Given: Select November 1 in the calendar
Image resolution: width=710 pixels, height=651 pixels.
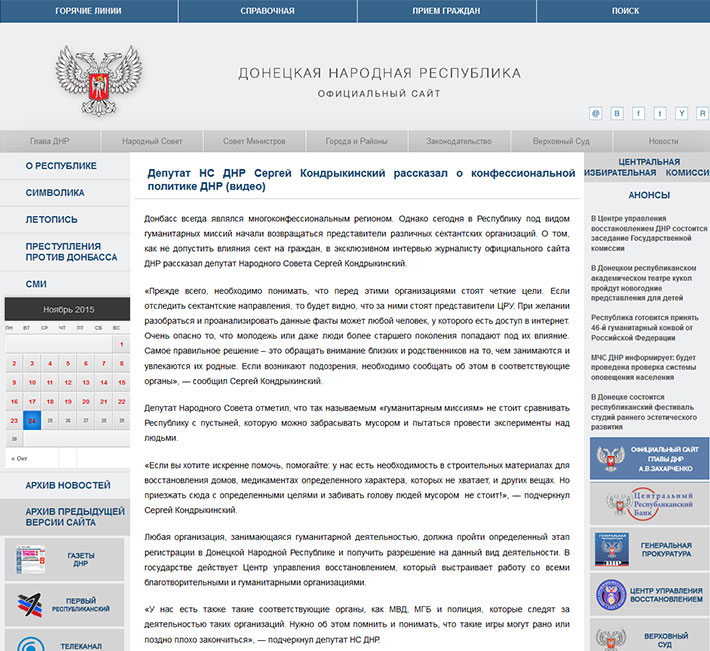Looking at the screenshot, I should (122, 345).
